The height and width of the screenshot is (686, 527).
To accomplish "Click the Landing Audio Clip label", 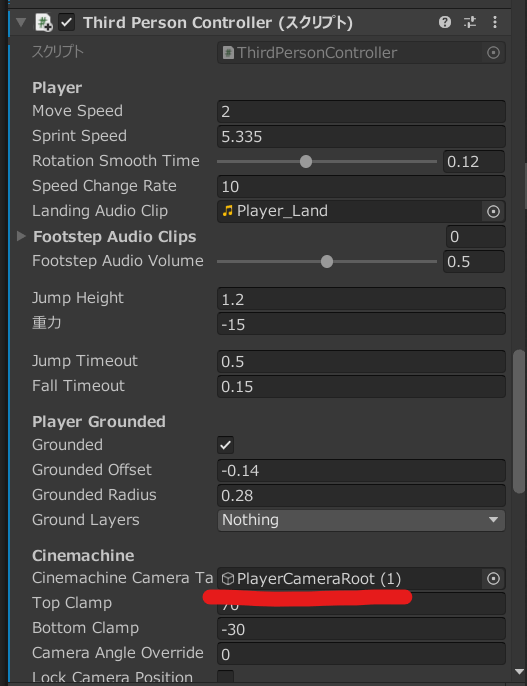I will click(100, 211).
